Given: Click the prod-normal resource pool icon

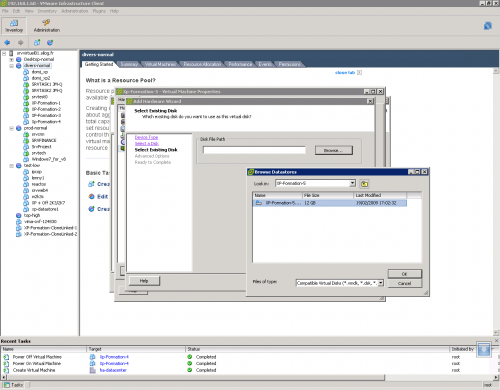Looking at the screenshot, I should (19, 128).
